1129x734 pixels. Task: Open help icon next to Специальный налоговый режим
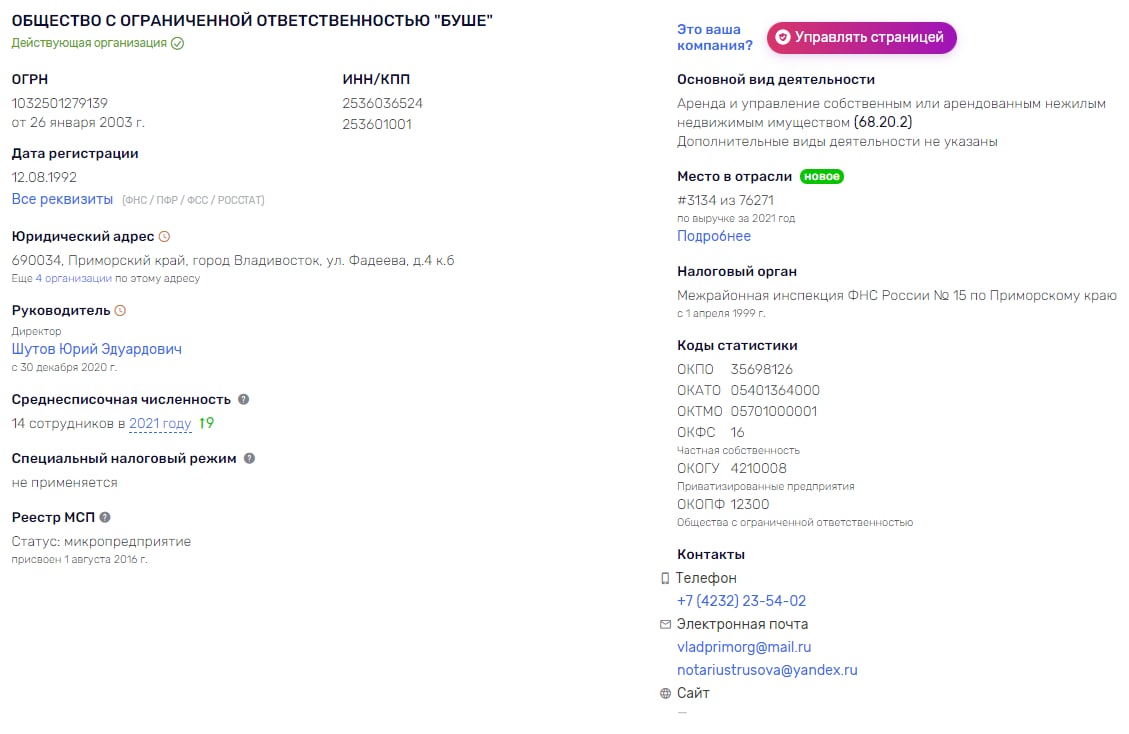249,458
